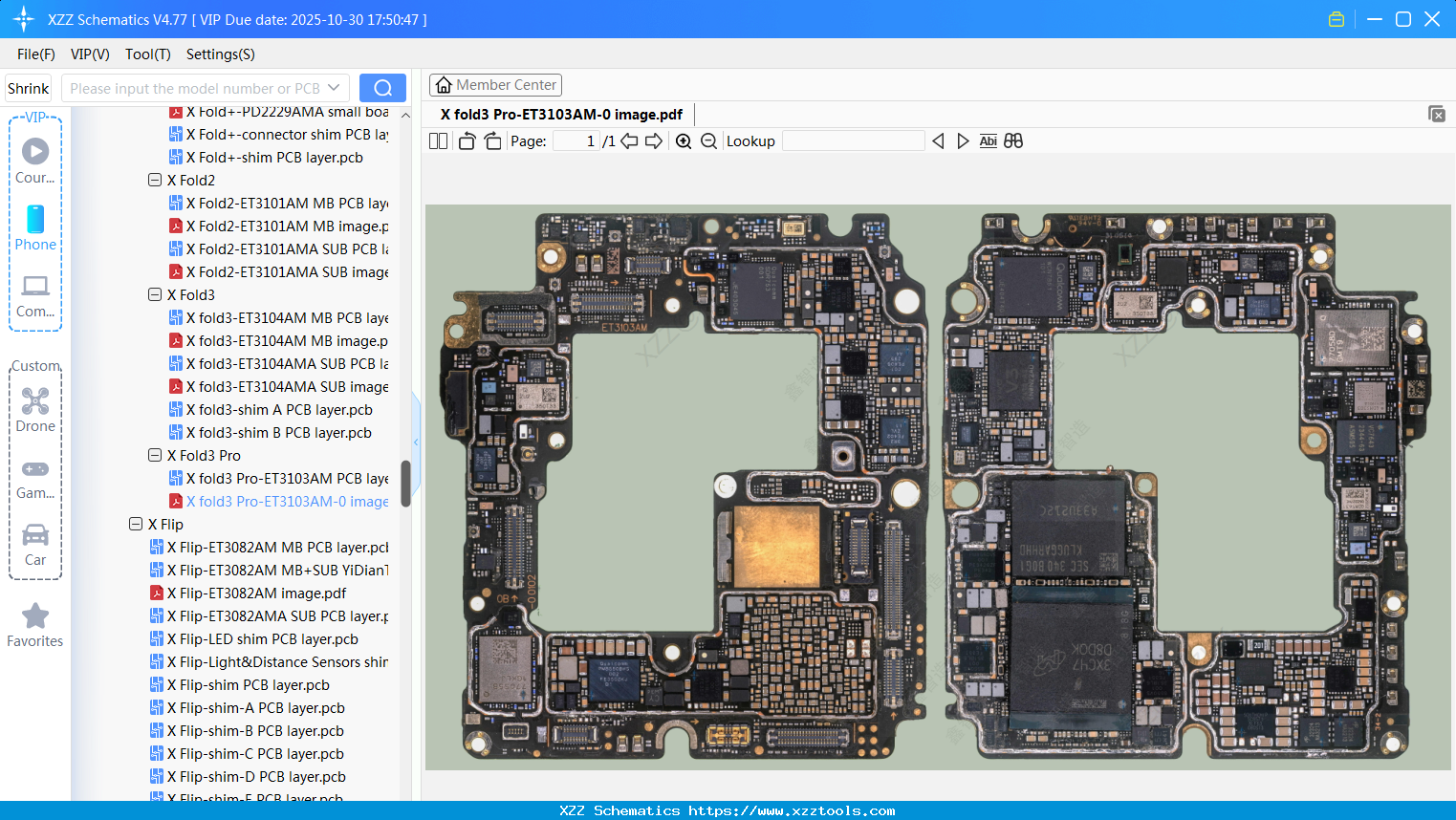This screenshot has width=1456, height=820.
Task: Select the X fold3 Pro-ET3103AM-0 image.pdf tab
Action: coord(561,115)
